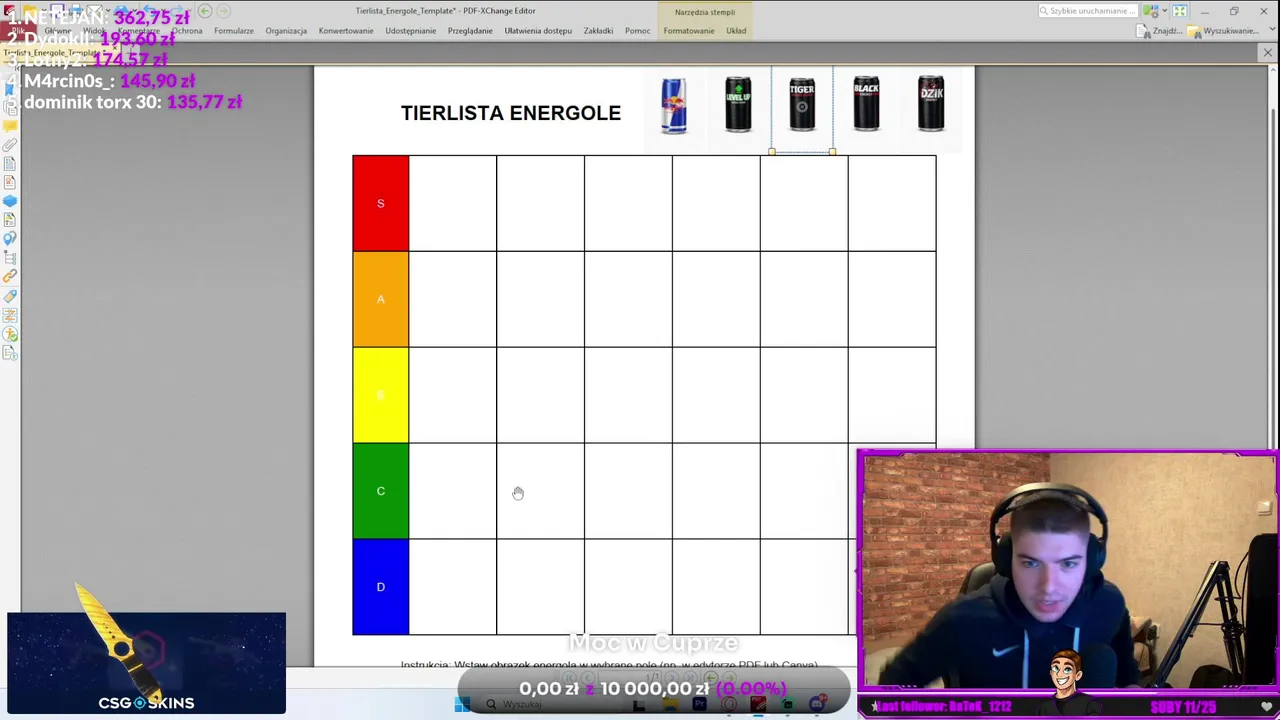
Task: Click the back navigation arrow in title bar
Action: click(x=205, y=11)
